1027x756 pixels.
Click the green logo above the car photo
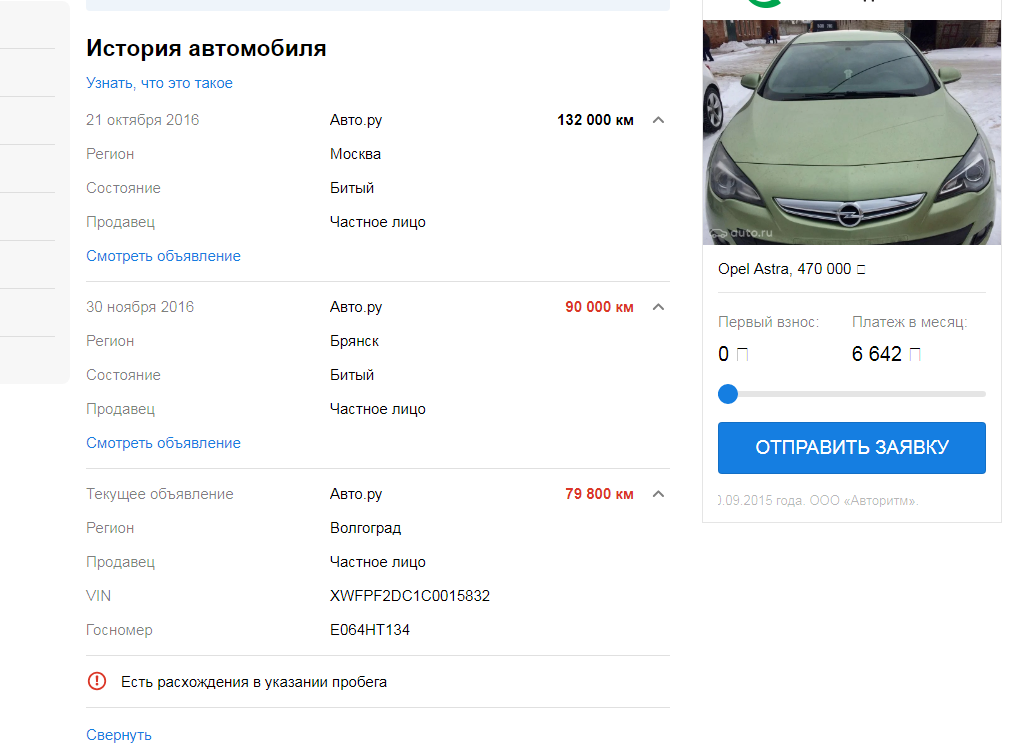[765, 3]
